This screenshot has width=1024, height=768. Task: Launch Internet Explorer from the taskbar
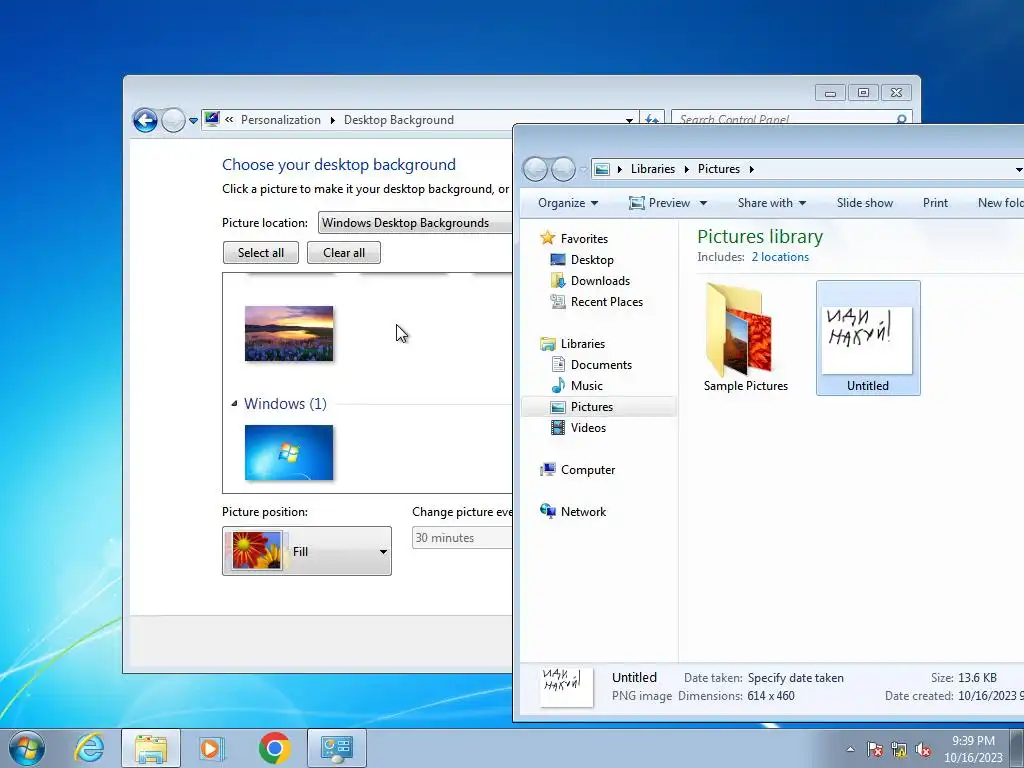coord(89,748)
